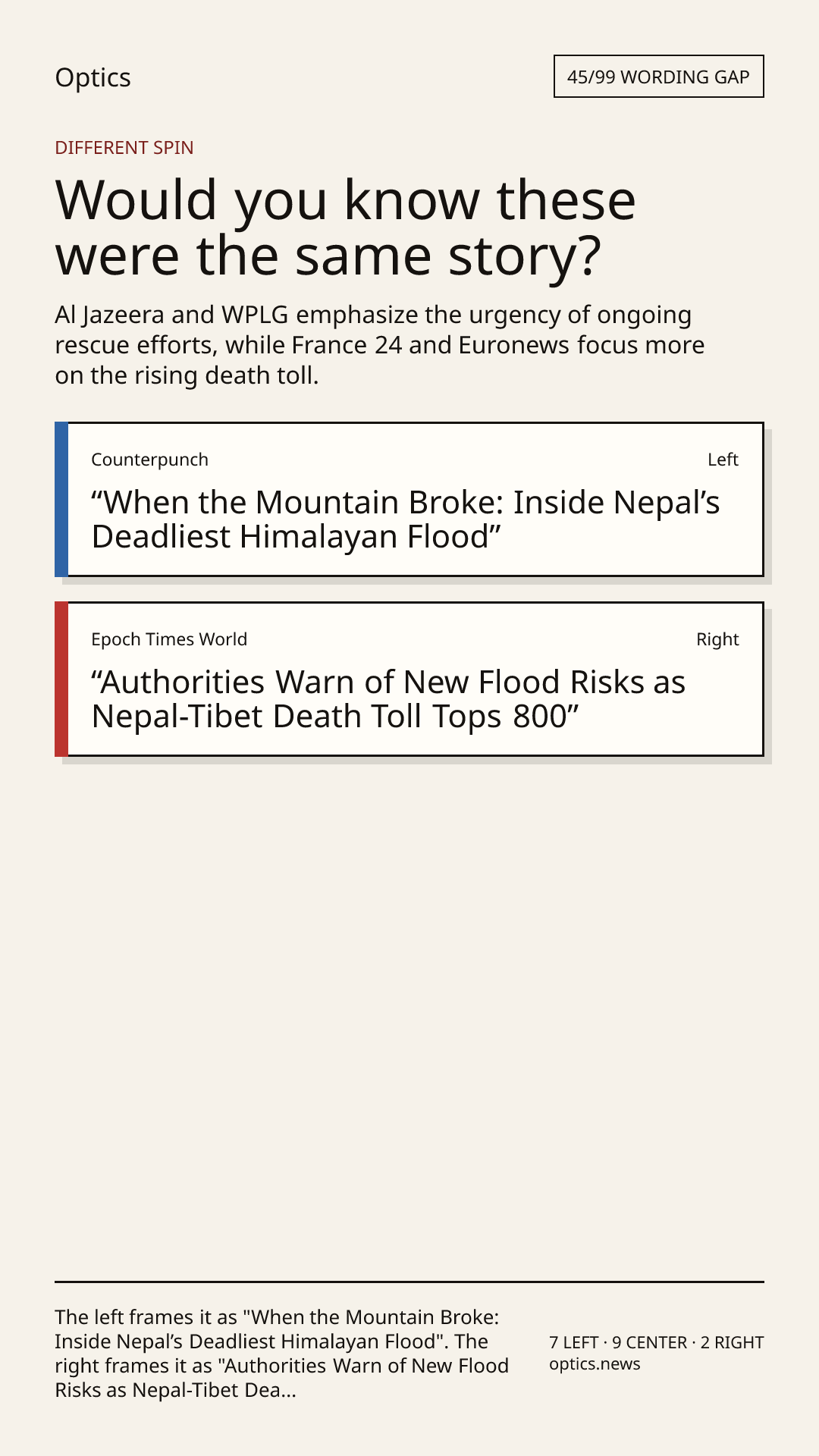The width and height of the screenshot is (819, 1456).
Task: Click the Epoch Times World source name
Action: coord(169,639)
